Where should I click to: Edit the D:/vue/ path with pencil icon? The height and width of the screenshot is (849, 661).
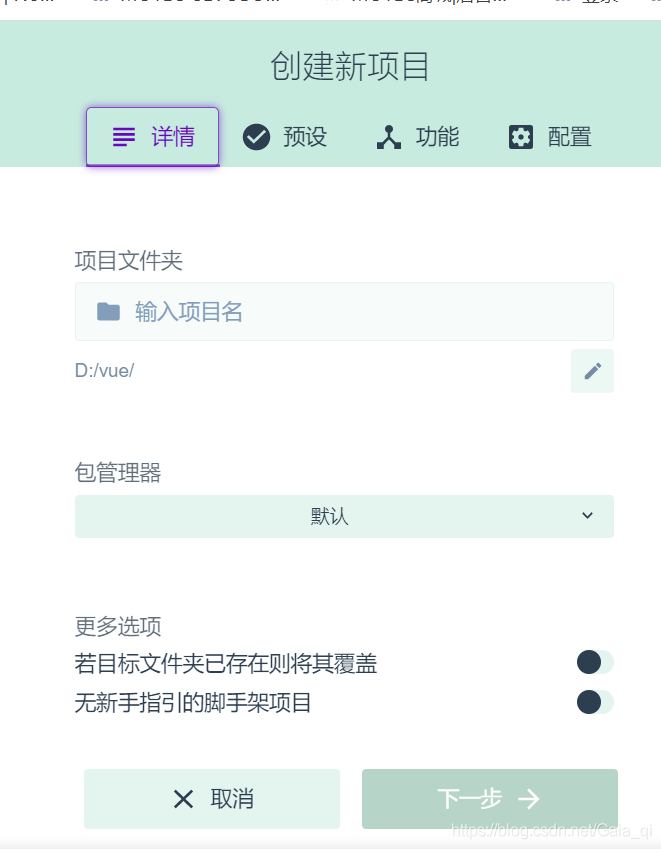(592, 371)
